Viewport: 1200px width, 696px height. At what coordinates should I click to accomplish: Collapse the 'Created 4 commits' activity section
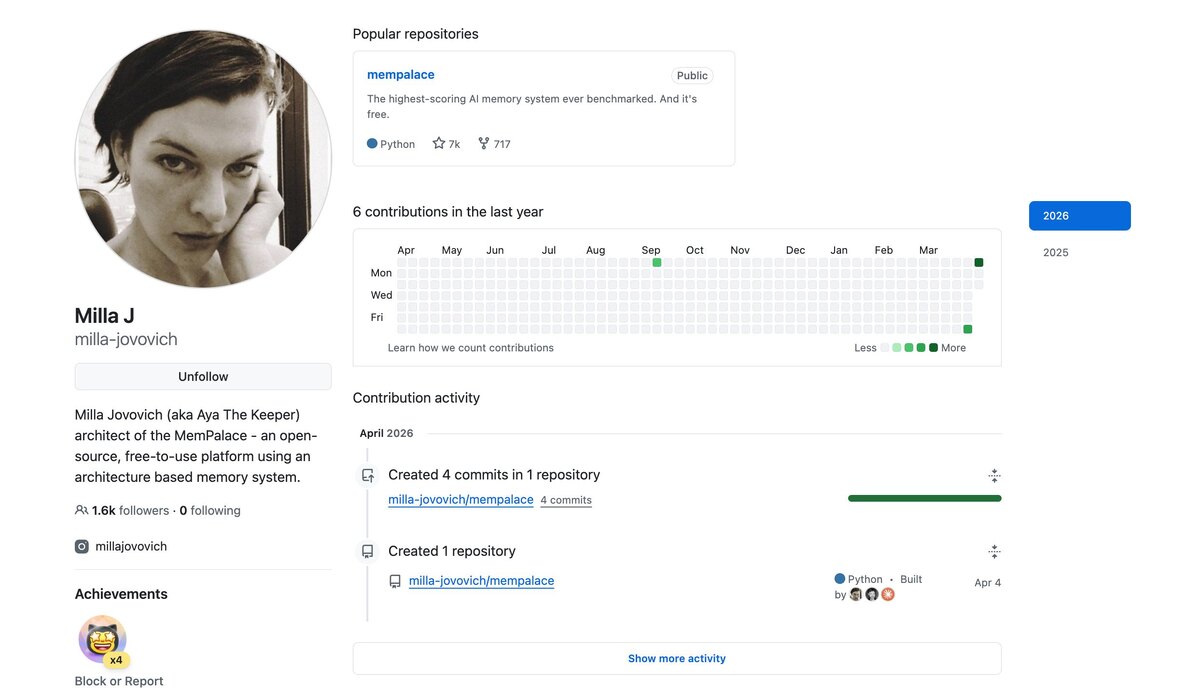tap(994, 476)
